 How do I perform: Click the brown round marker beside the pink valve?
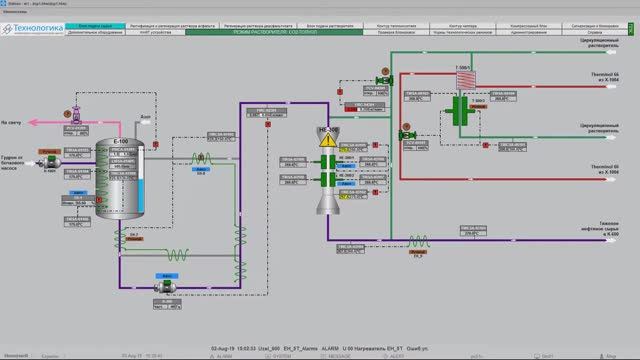(x=67, y=114)
